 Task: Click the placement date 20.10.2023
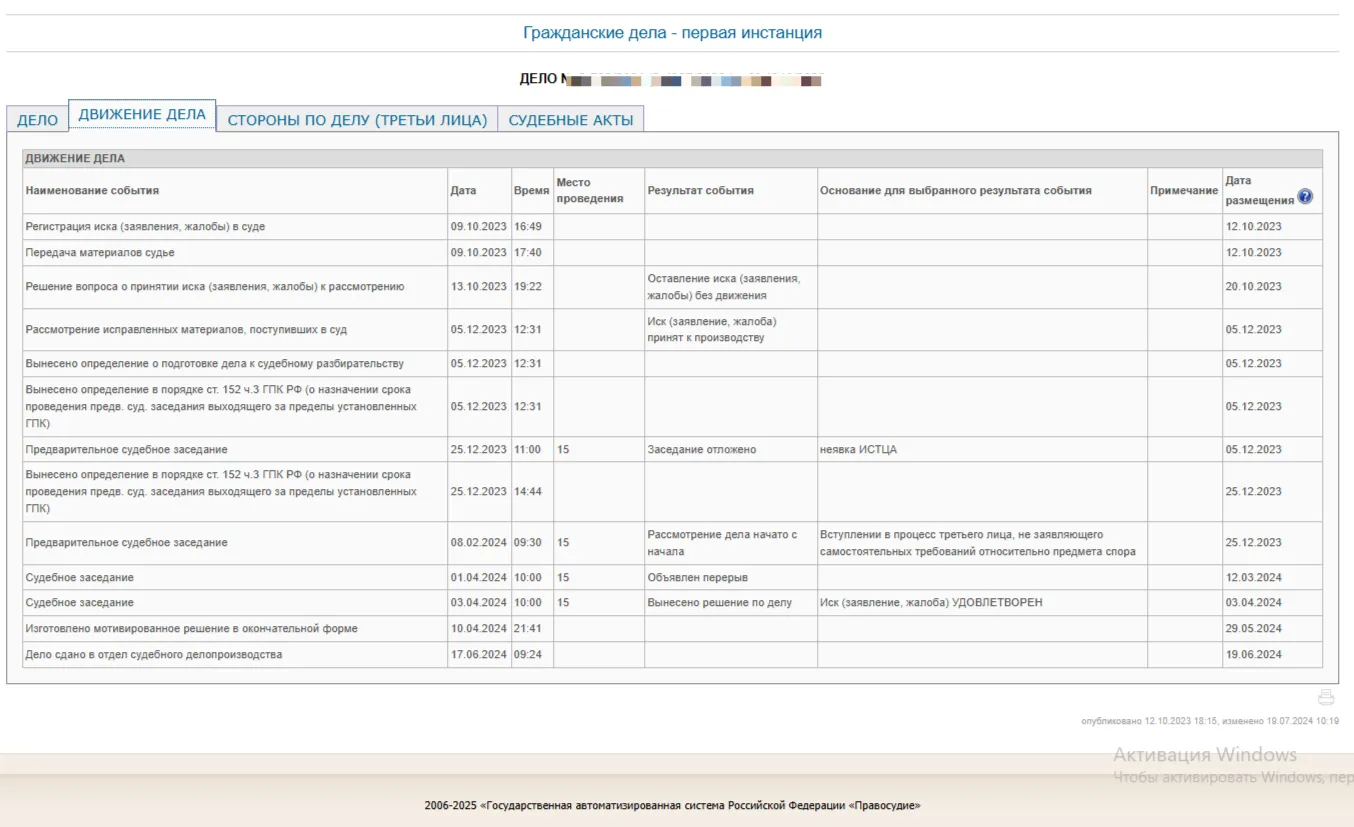pos(1254,287)
